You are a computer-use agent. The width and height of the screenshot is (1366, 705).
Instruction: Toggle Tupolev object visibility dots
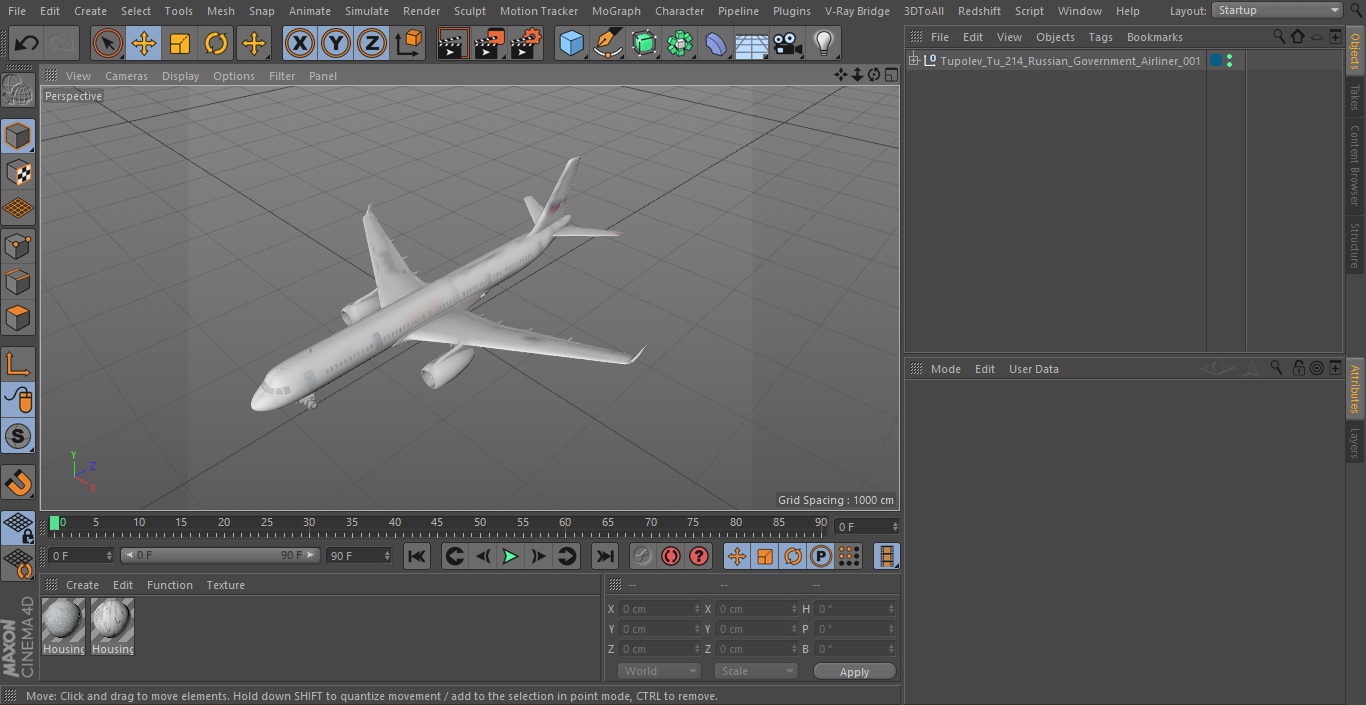point(1229,61)
